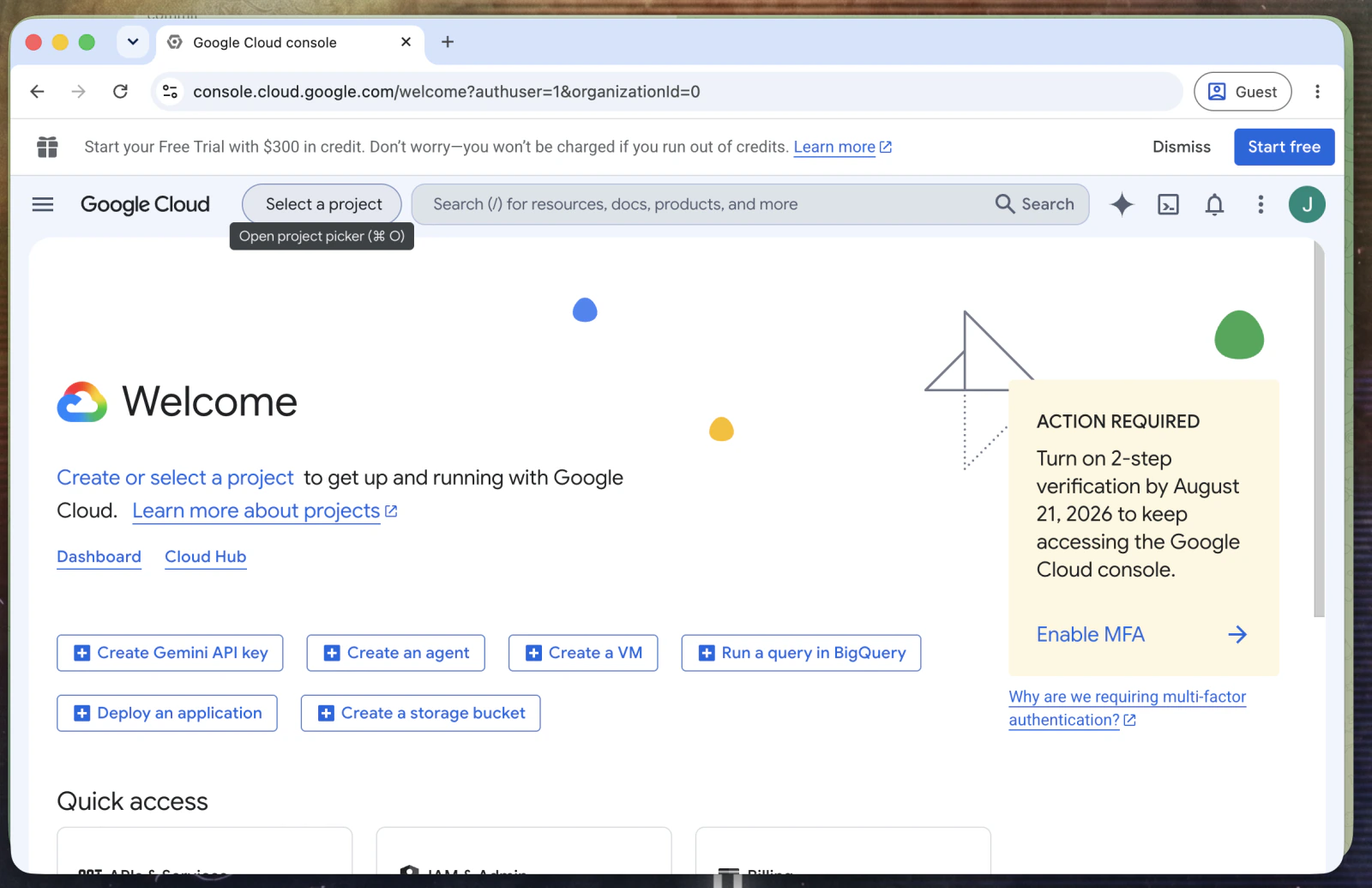Close the Google Cloud console tab
The image size is (1372, 888).
[x=406, y=42]
